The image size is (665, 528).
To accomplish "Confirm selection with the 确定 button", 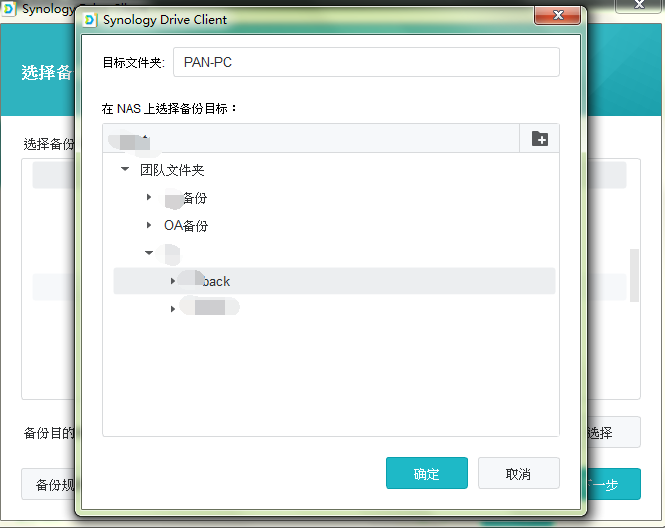I will (x=427, y=473).
